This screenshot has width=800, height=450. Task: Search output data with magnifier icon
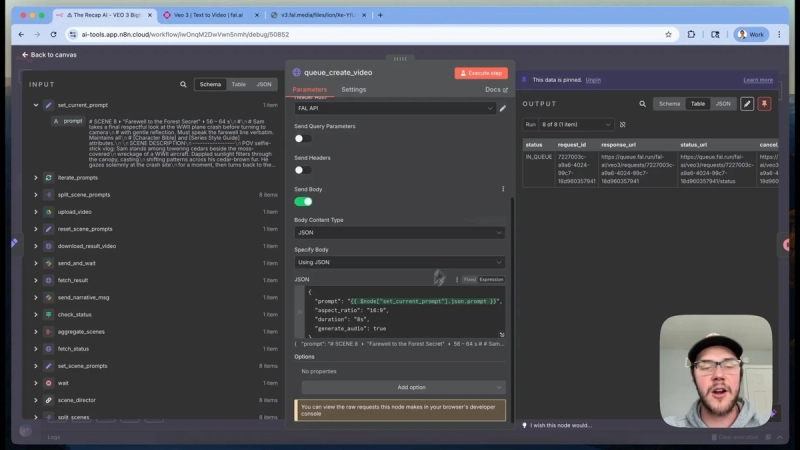642,104
